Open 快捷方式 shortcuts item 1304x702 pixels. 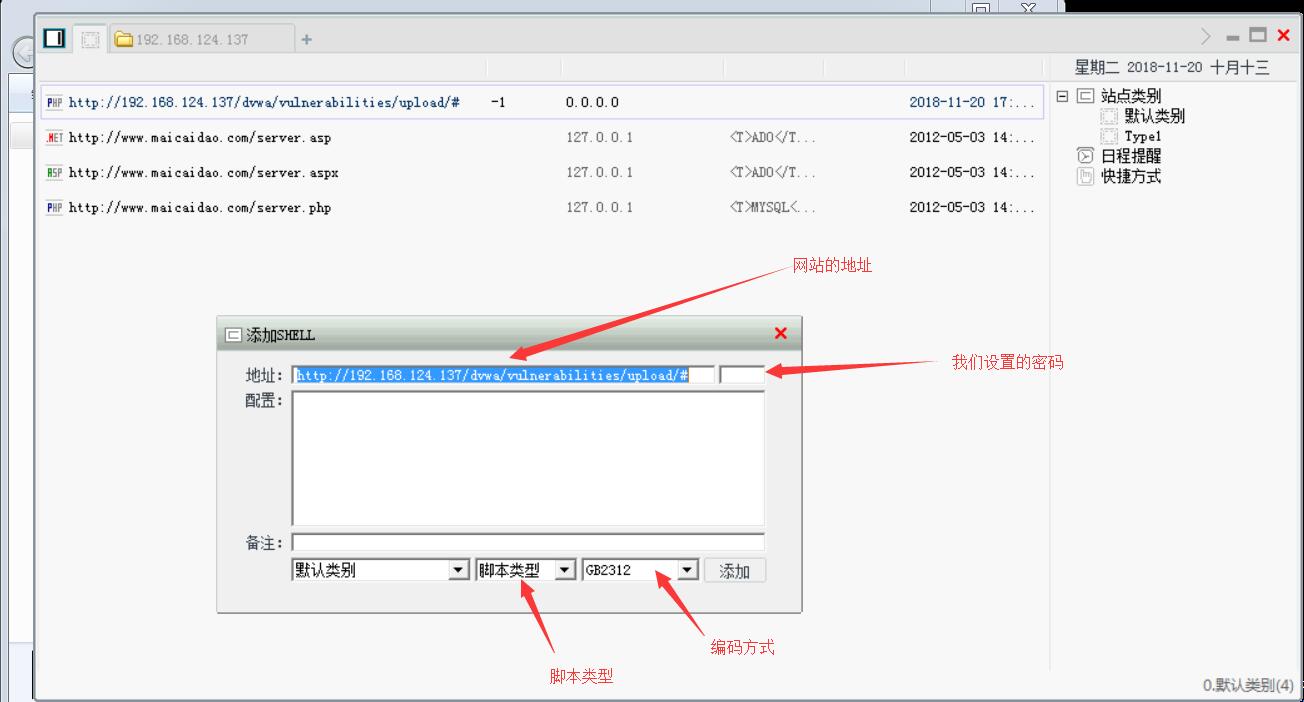pos(1131,176)
